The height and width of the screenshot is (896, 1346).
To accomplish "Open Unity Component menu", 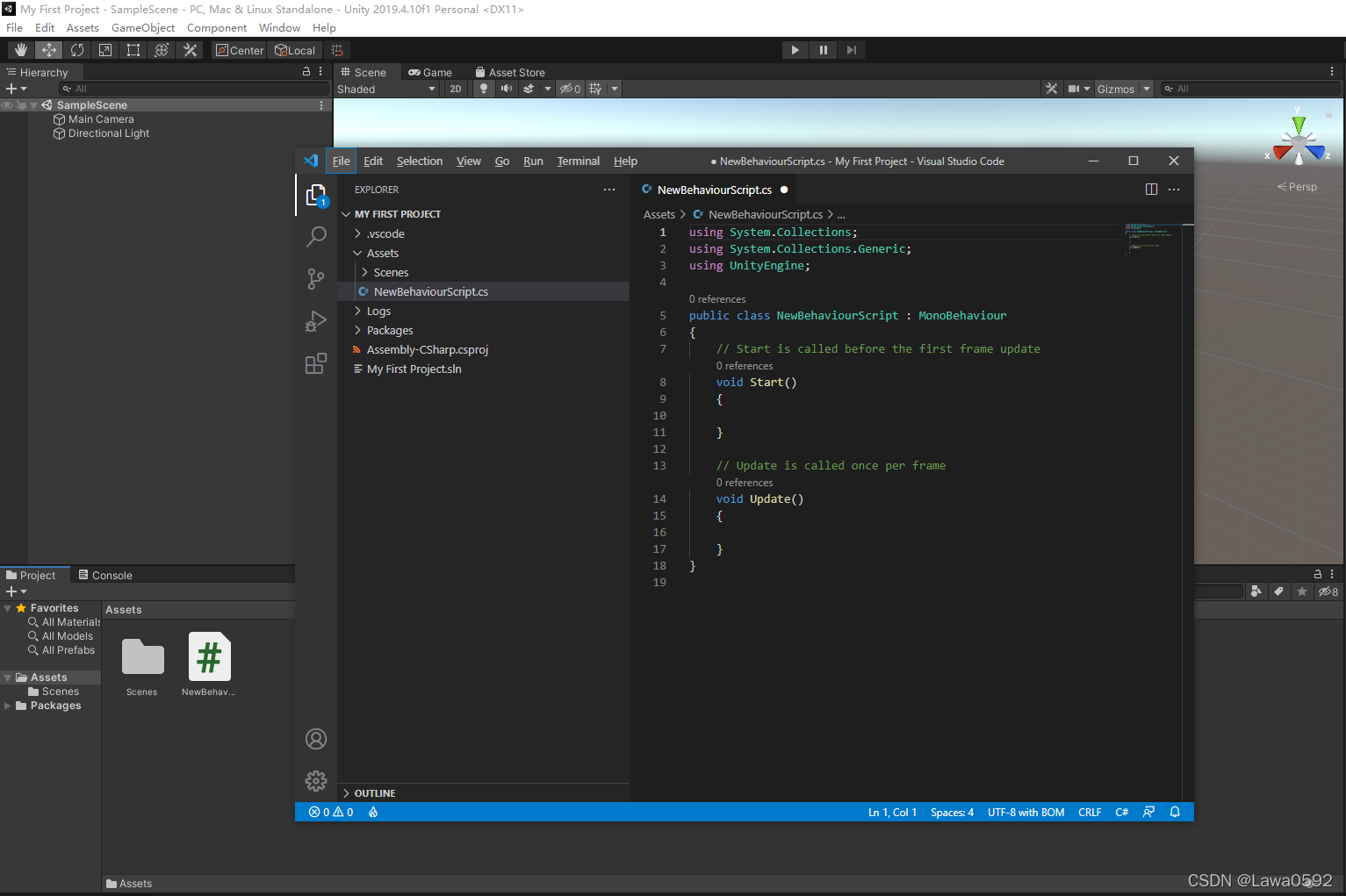I will click(x=217, y=28).
